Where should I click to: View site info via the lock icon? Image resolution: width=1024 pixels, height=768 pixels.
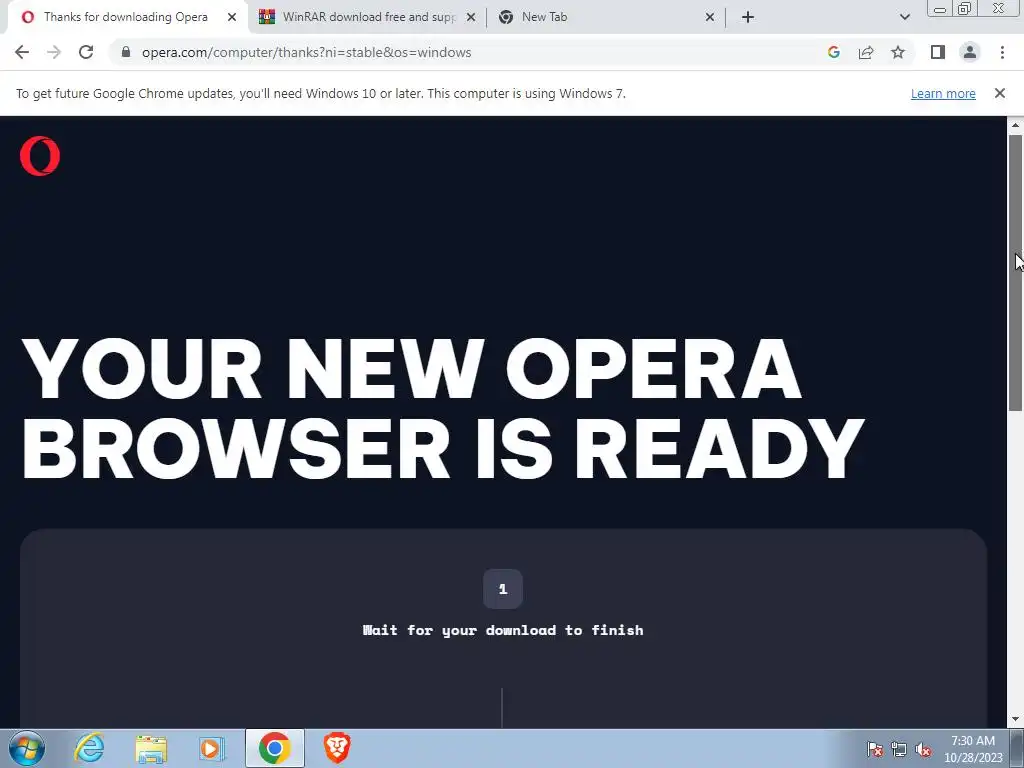[x=125, y=52]
